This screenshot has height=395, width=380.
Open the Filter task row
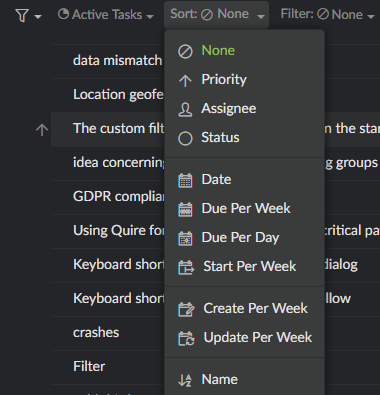point(89,367)
